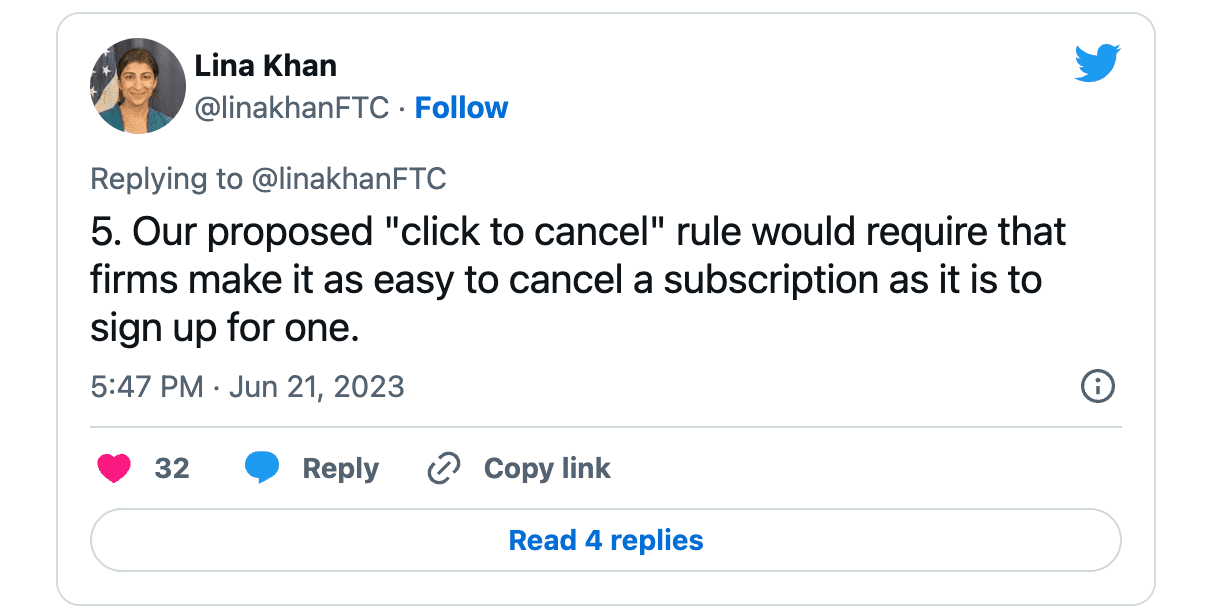Click the Jun 21, 2023 date

[x=316, y=387]
